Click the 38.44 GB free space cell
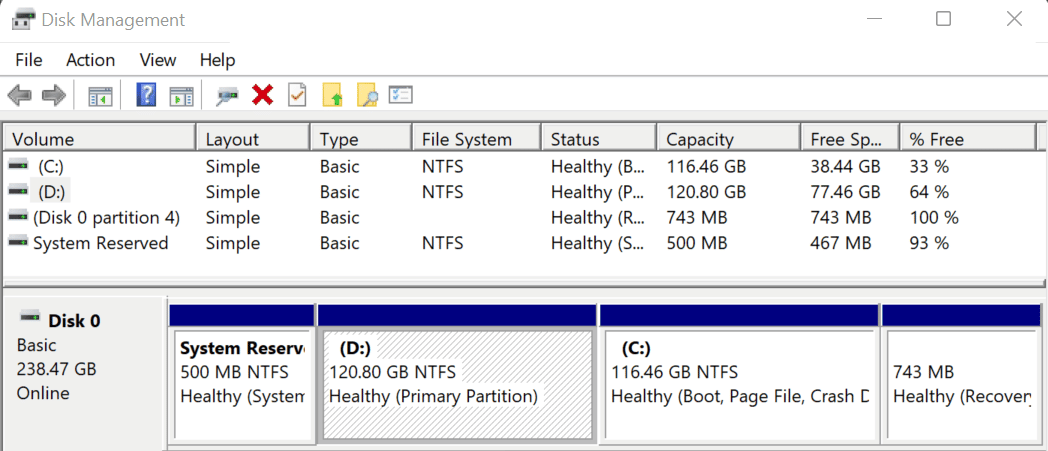Image resolution: width=1048 pixels, height=451 pixels. tap(845, 166)
